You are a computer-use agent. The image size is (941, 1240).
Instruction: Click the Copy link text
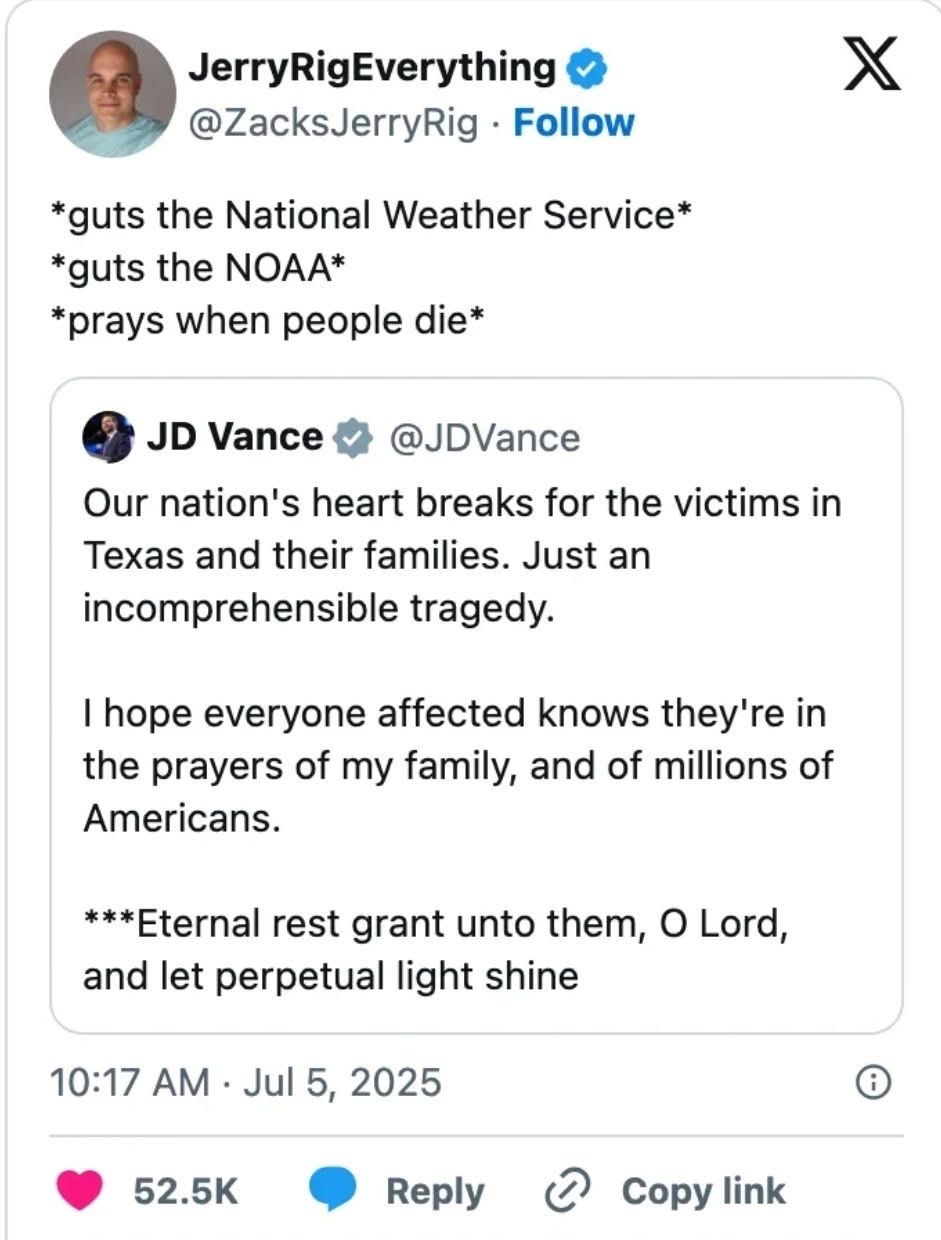tap(703, 1191)
